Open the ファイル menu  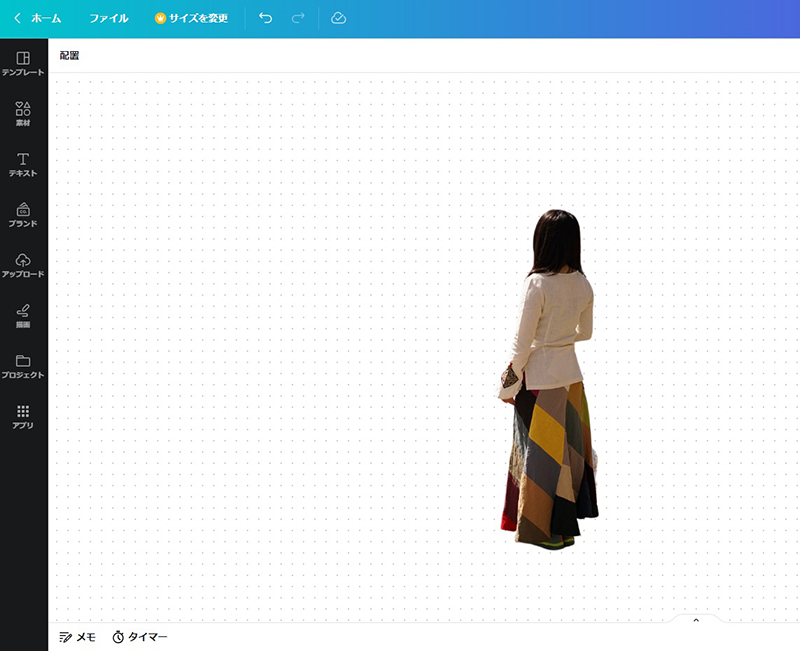click(107, 17)
